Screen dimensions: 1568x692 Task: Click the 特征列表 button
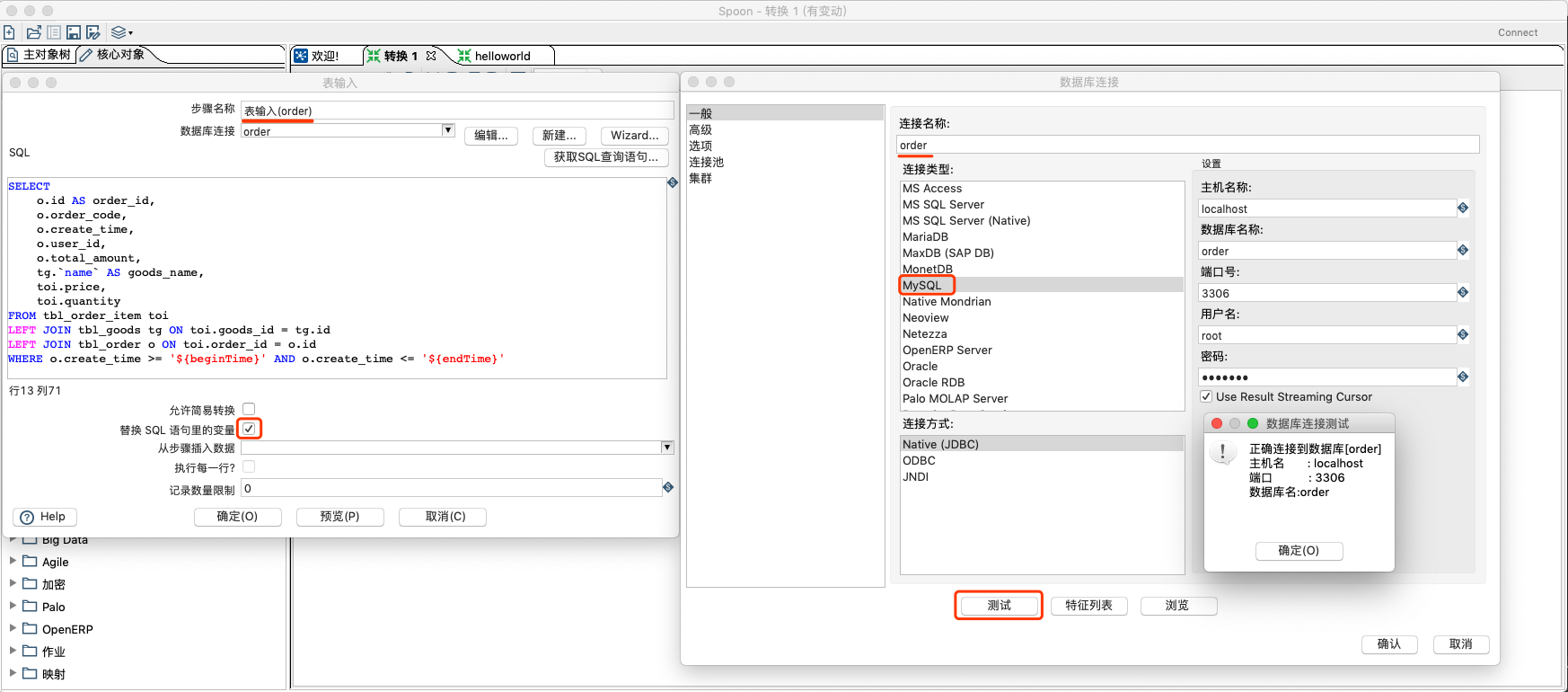coord(1088,606)
